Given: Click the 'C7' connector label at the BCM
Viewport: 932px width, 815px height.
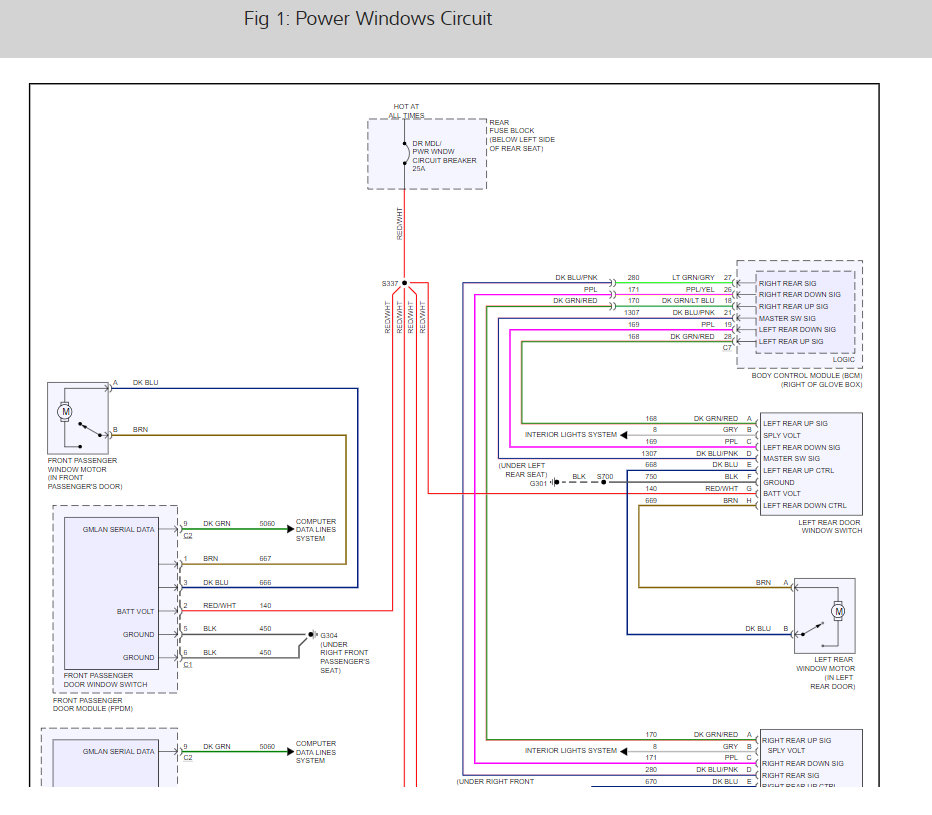Looking at the screenshot, I should pos(727,348).
